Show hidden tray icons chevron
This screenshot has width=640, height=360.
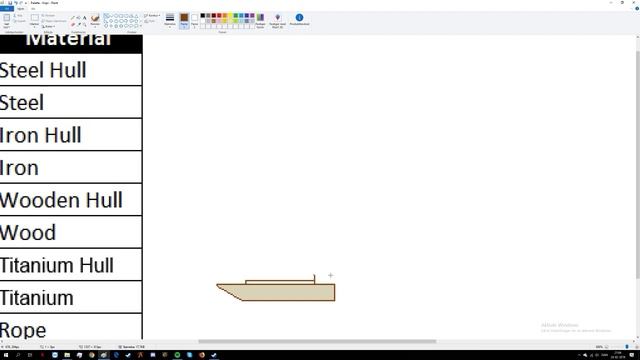(x=579, y=356)
